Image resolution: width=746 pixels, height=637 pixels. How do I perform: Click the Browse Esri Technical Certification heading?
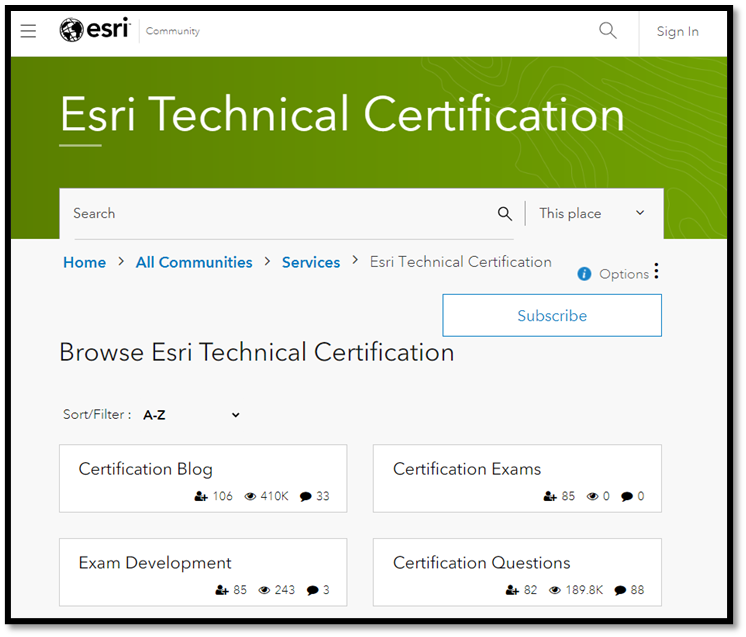tap(257, 352)
